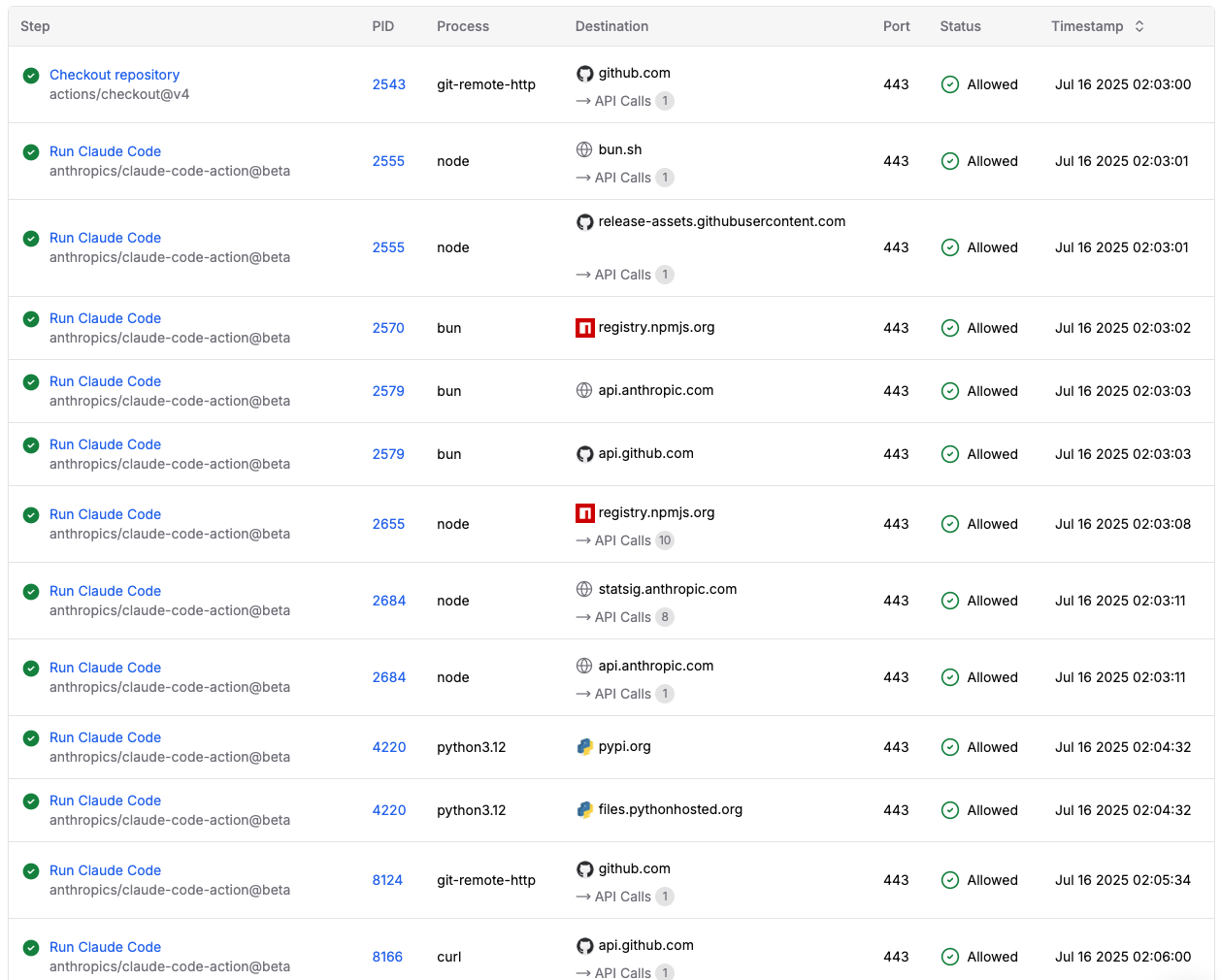Click timestamp Jul 16 2025 02:03:02

click(x=1123, y=328)
